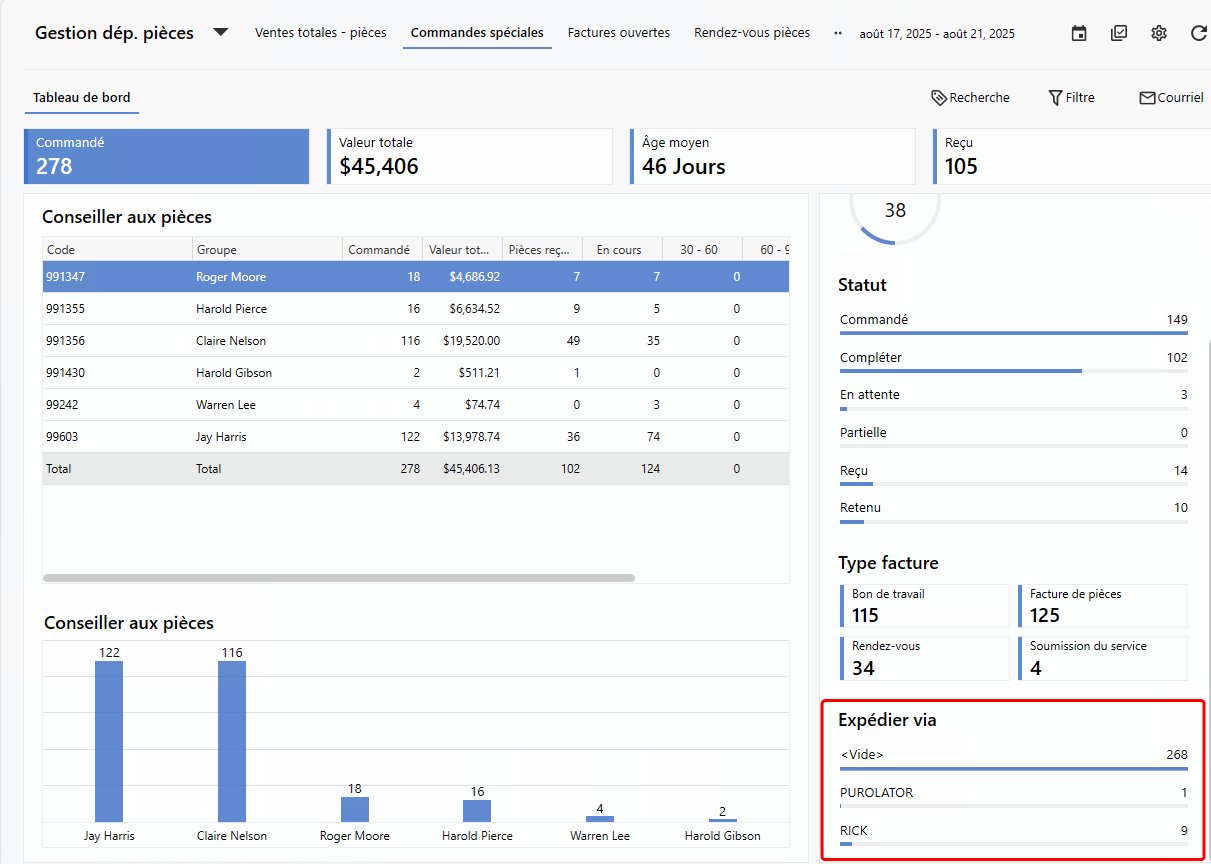Select the Commandé 278 summary card
1211x864 pixels.
point(167,156)
